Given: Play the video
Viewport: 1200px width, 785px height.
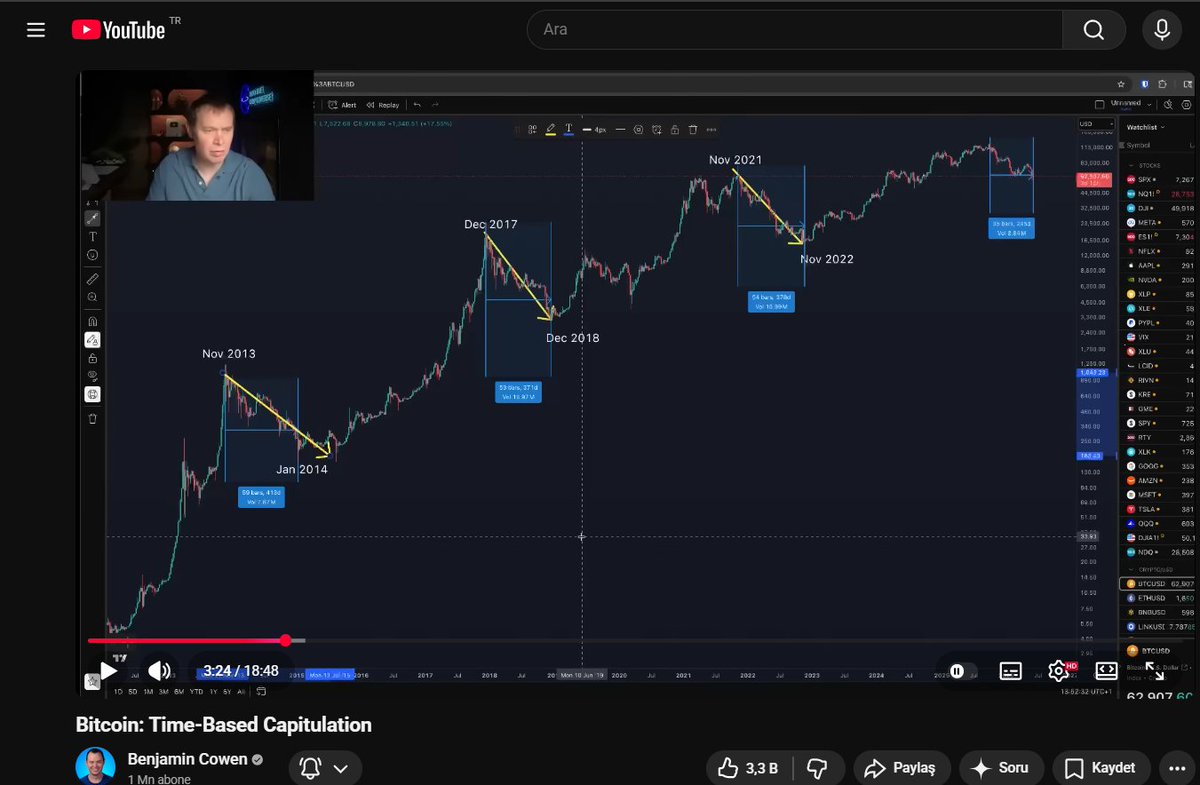Looking at the screenshot, I should click(x=108, y=671).
